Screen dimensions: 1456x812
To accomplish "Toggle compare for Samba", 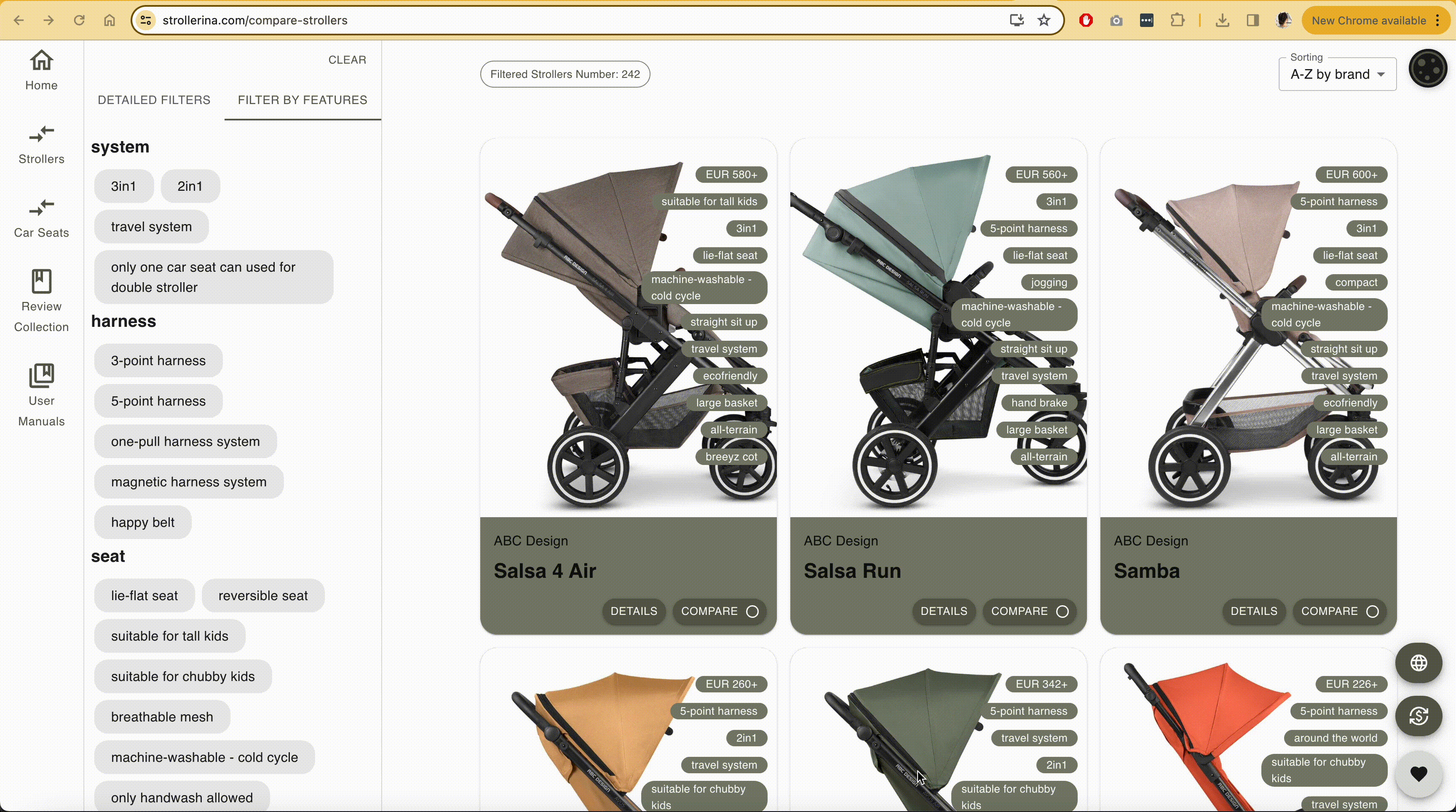I will [1340, 612].
